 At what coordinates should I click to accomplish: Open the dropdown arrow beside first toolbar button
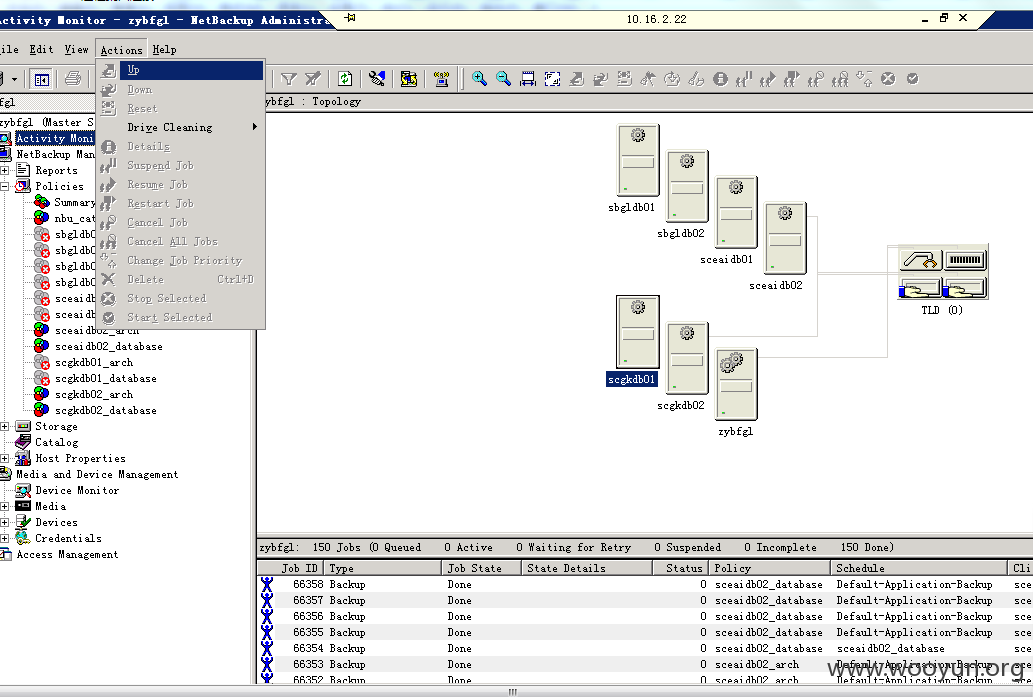point(14,80)
